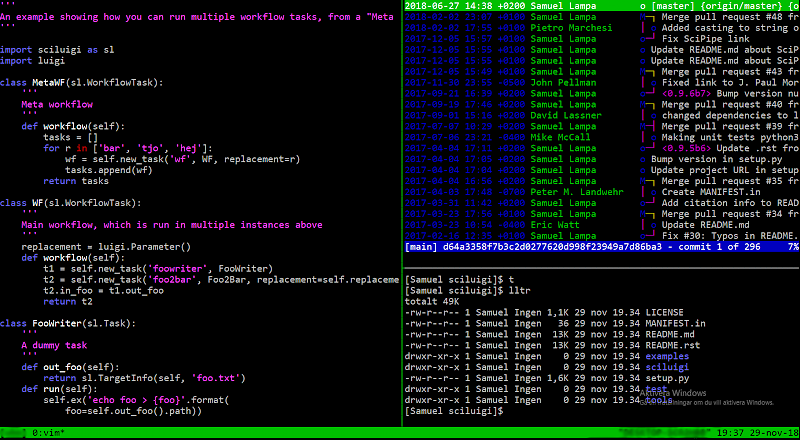This screenshot has width=800, height=440.
Task: Select the '<0.9.5b6> Update .rst' tagged commit
Action: pos(602,148)
